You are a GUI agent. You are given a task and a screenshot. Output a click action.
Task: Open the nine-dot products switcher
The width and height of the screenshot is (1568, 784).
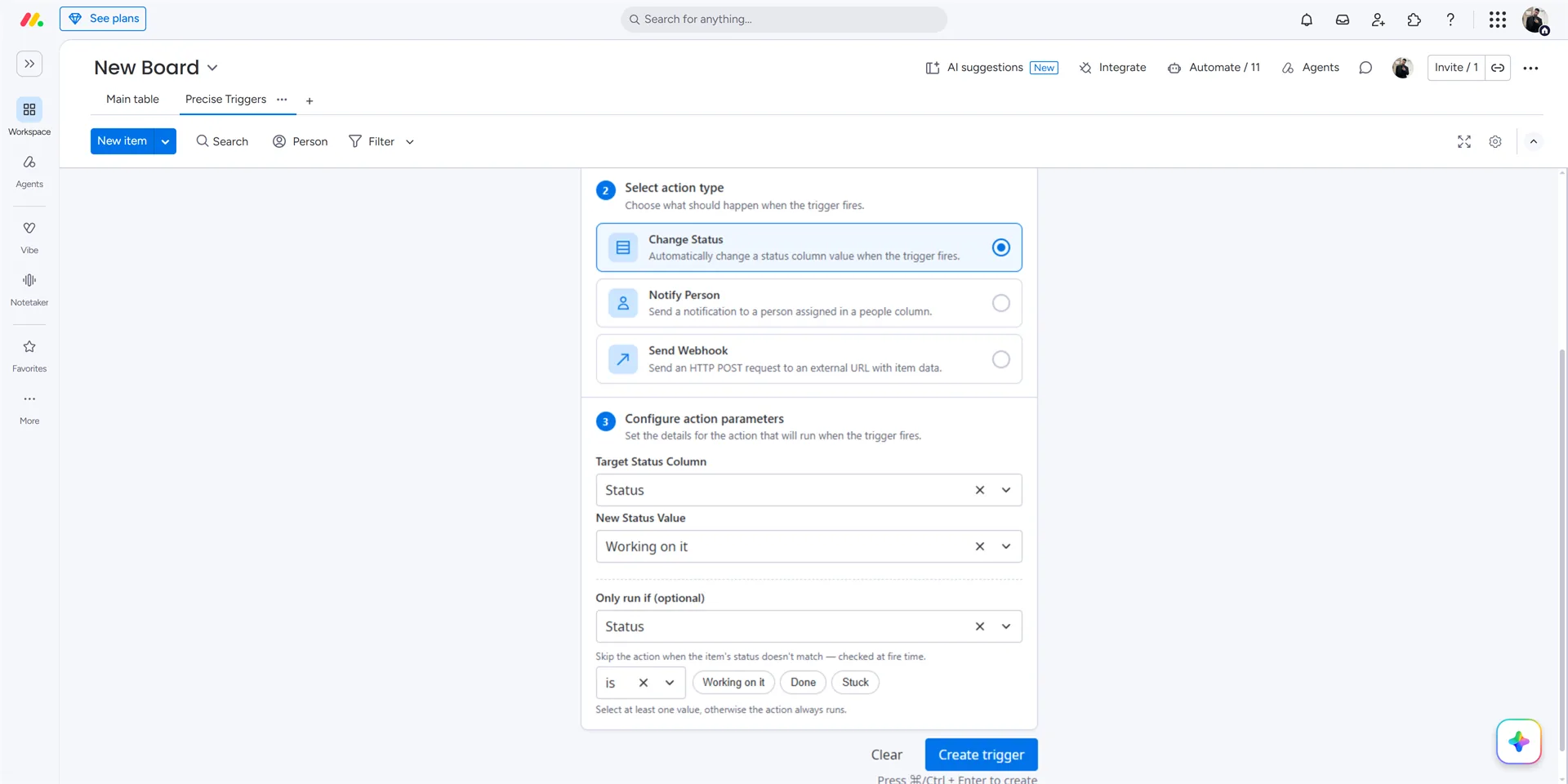click(x=1498, y=20)
